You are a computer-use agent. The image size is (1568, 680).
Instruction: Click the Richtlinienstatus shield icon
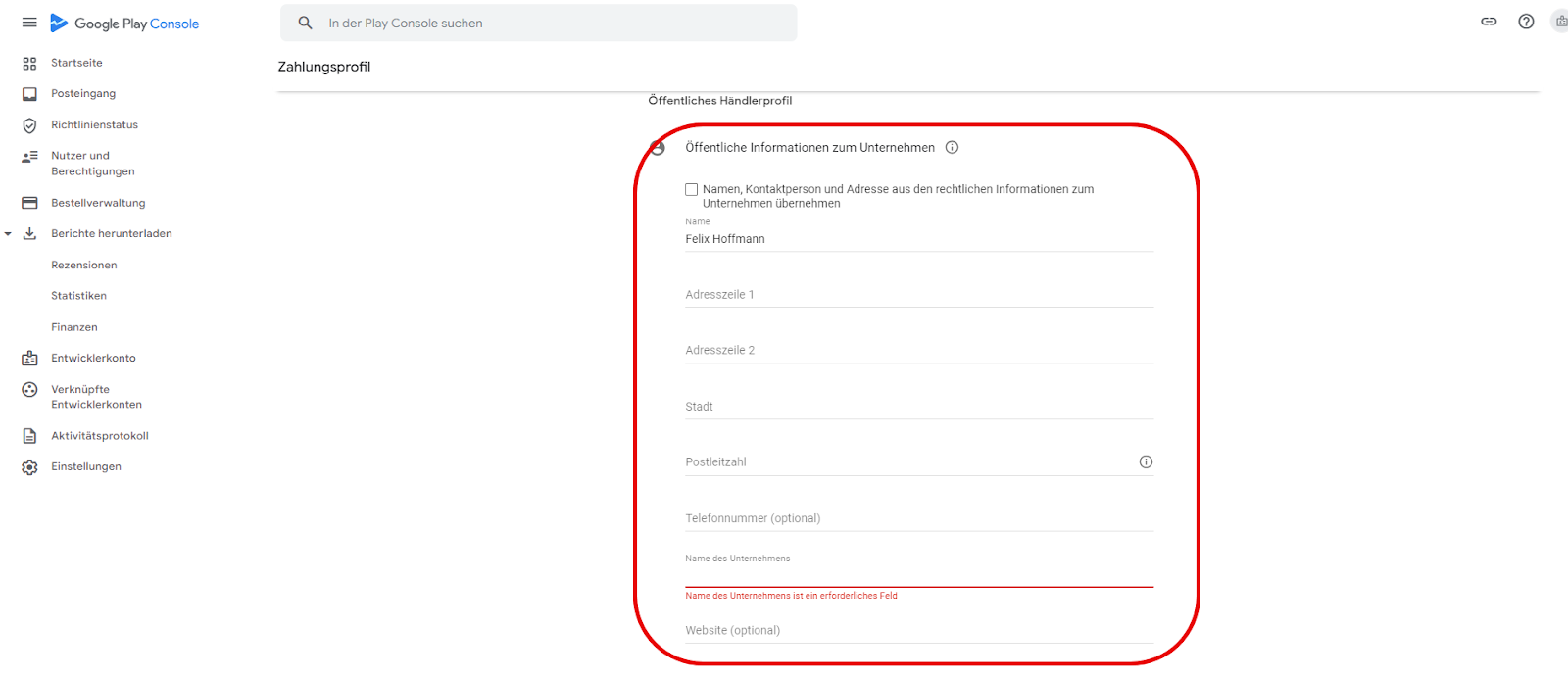click(x=29, y=125)
